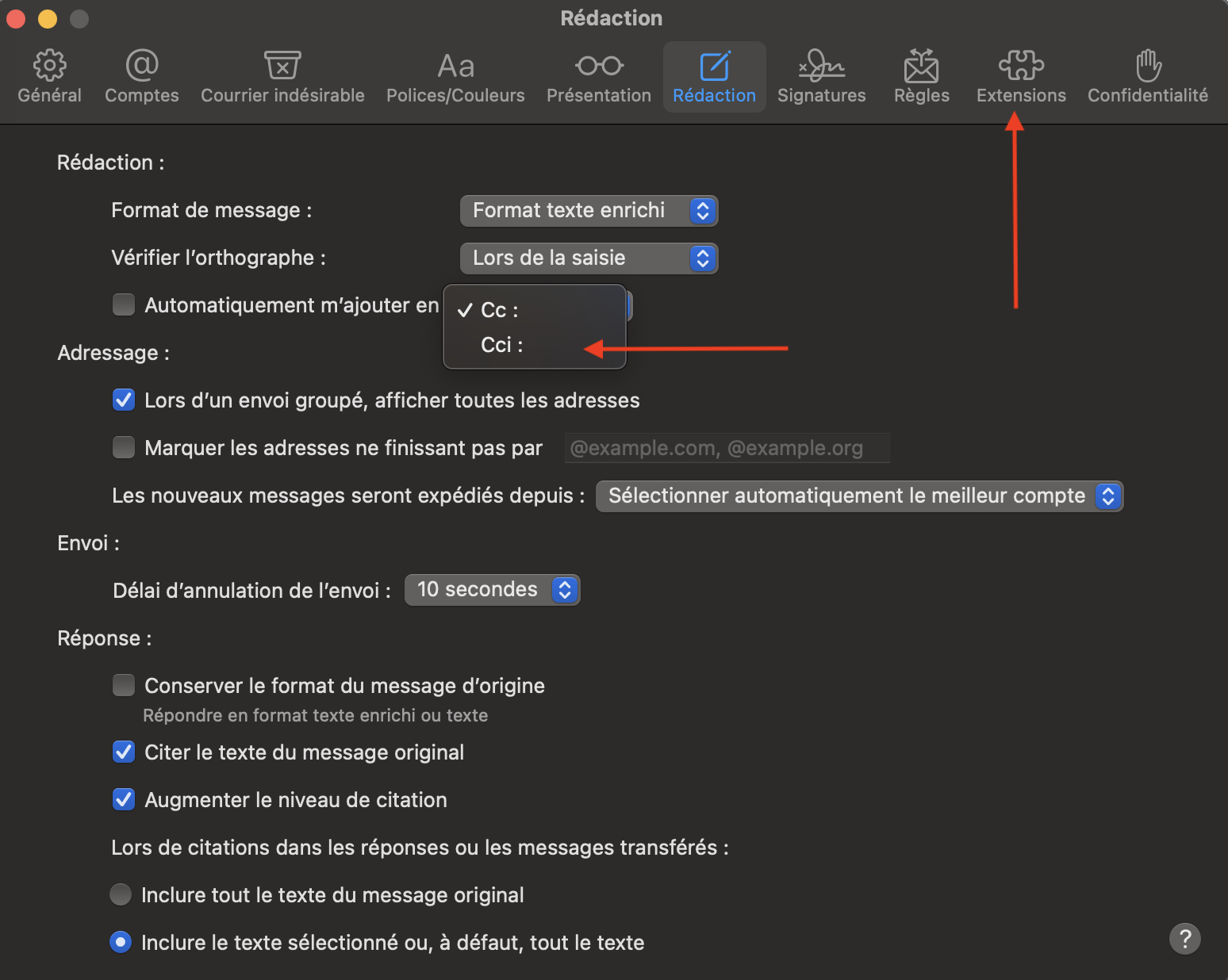Select Inclure tout le texte radio button
The image size is (1228, 980).
(x=121, y=895)
